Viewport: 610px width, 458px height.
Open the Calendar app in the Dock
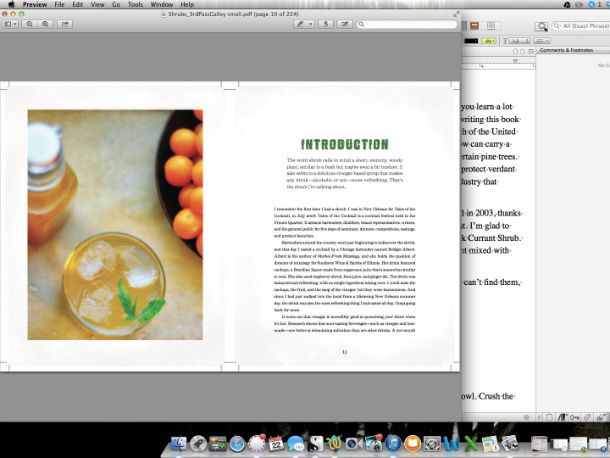[276, 442]
